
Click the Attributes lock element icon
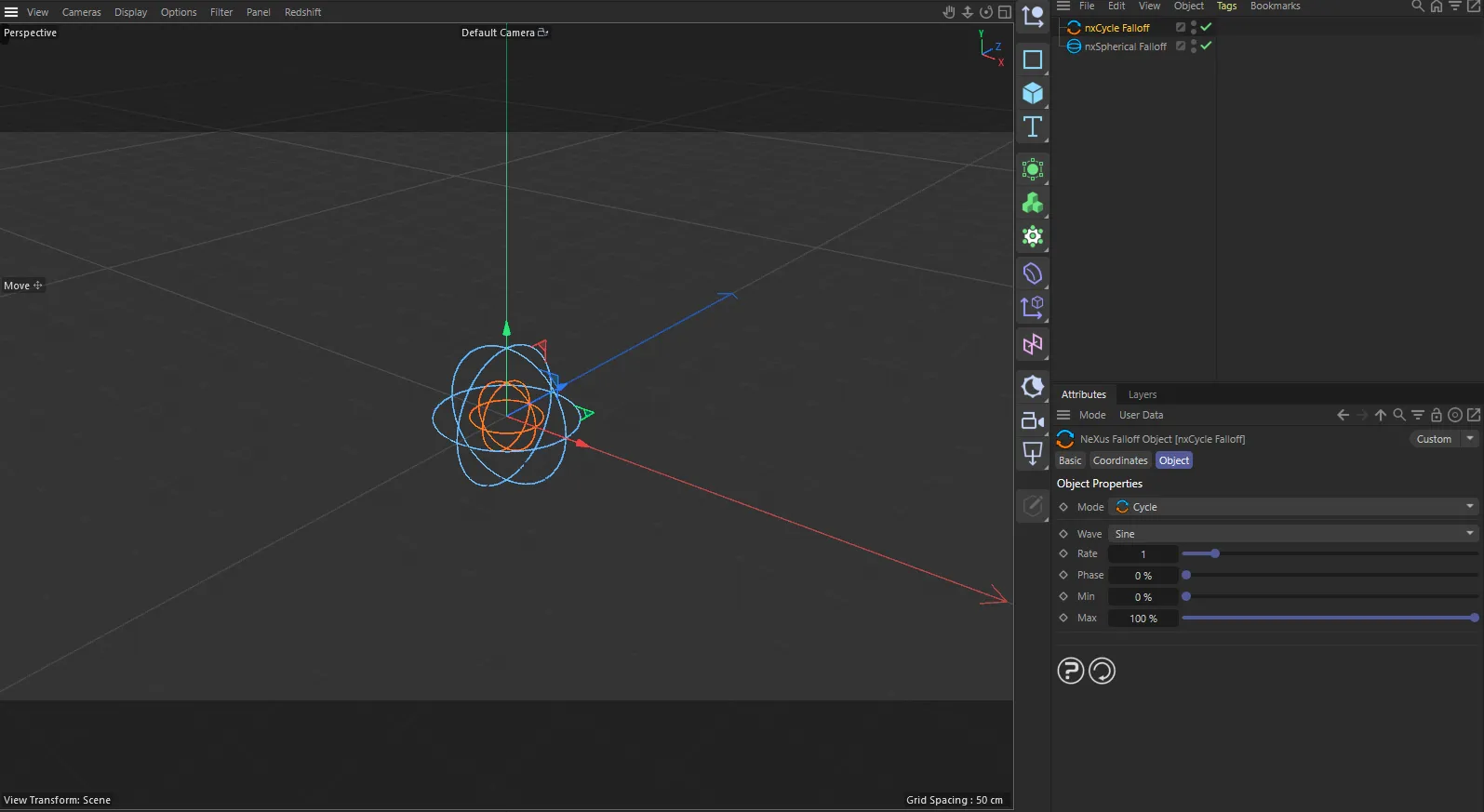(1437, 415)
